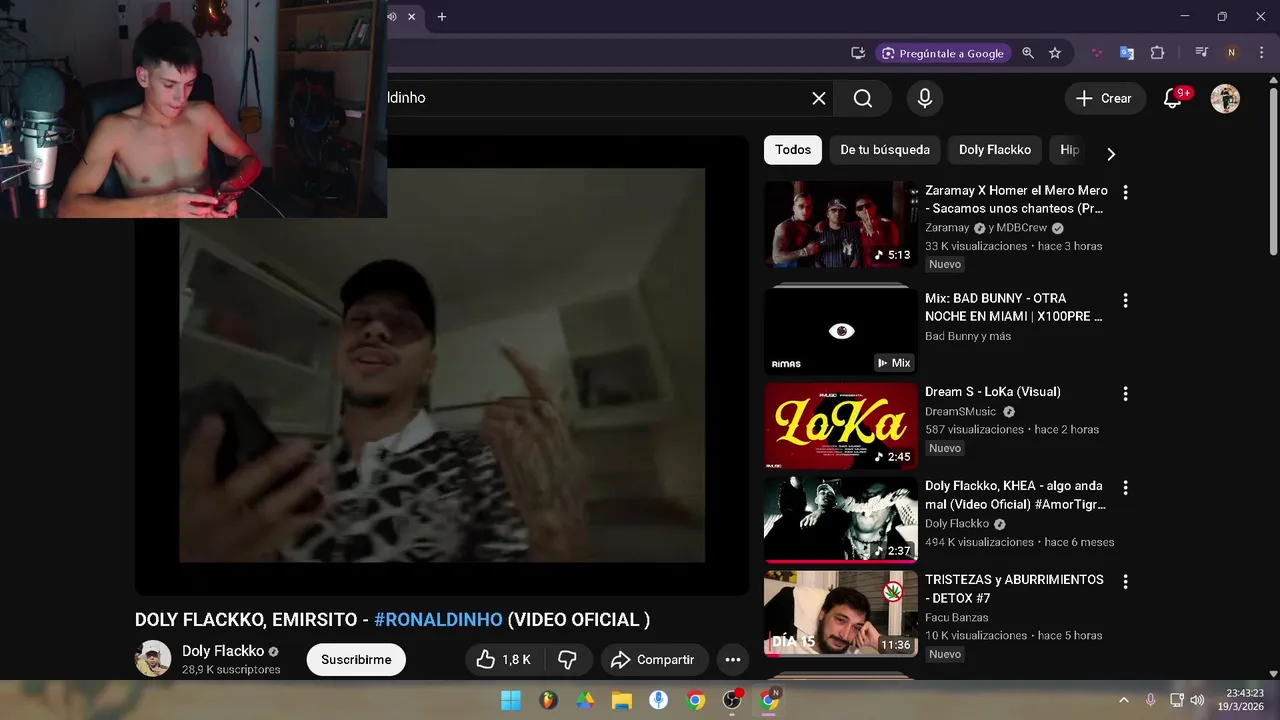The image size is (1280, 720).
Task: Open options for BAD BUNNY mix
Action: click(x=1125, y=300)
